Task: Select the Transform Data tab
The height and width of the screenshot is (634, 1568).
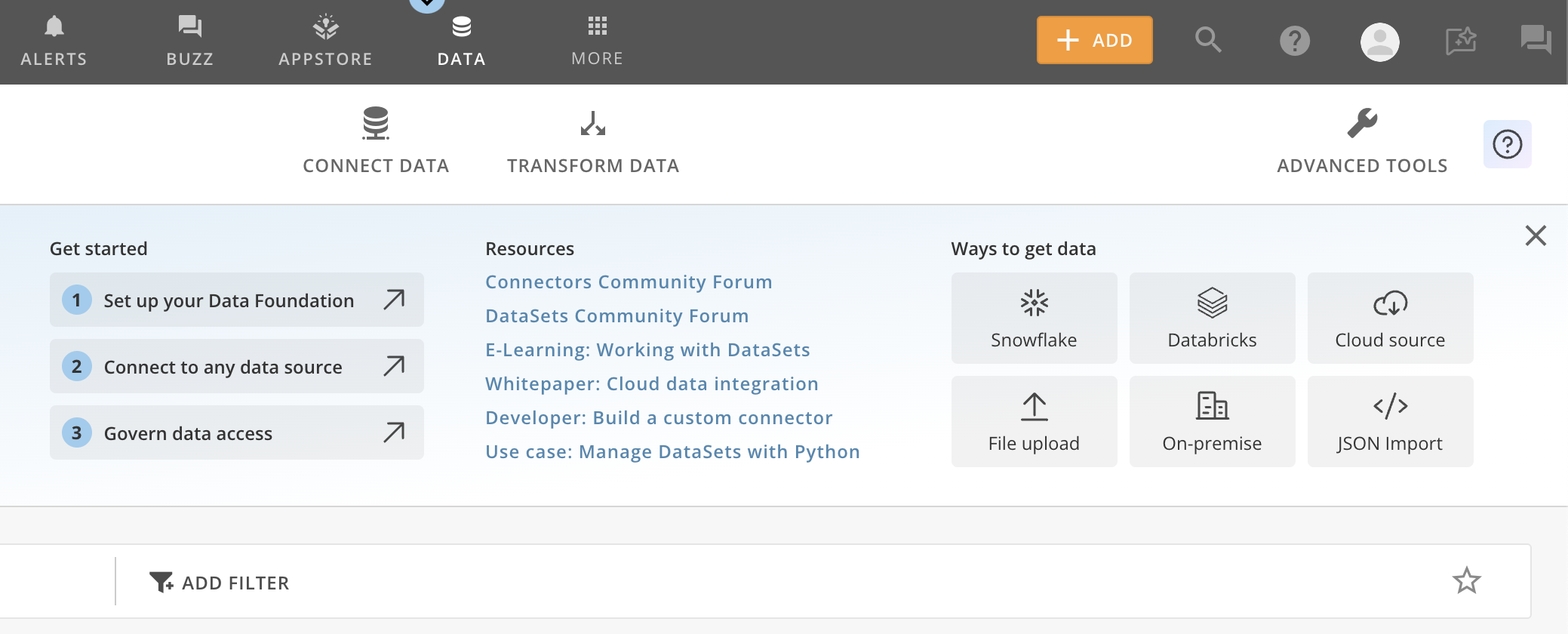Action: [593, 141]
